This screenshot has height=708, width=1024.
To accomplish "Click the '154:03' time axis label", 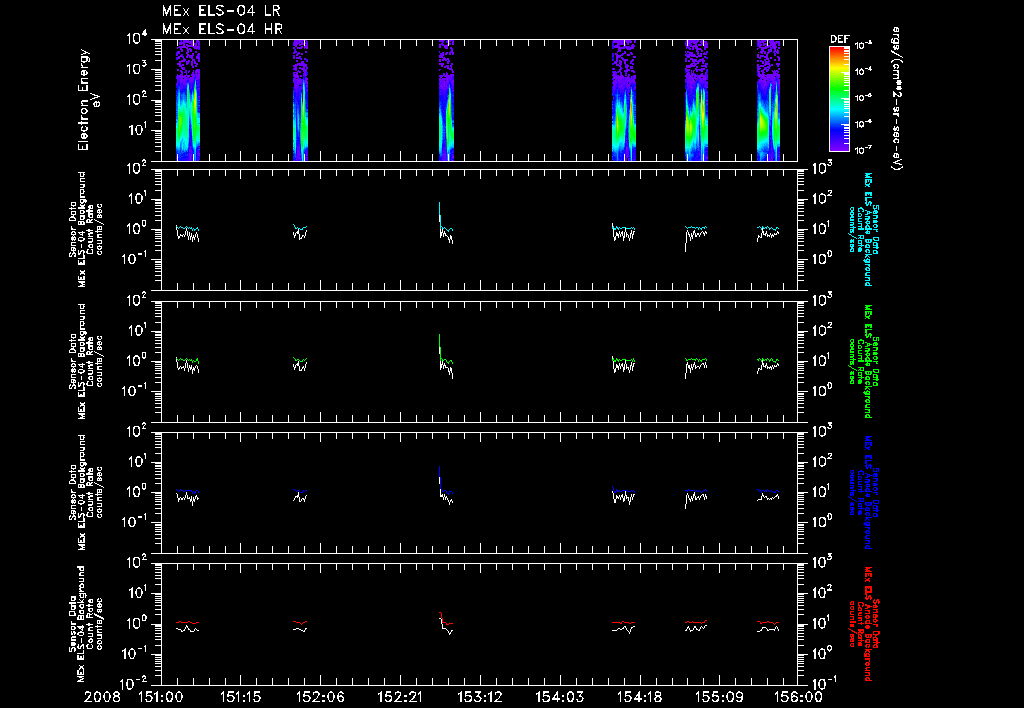I will pos(559,697).
